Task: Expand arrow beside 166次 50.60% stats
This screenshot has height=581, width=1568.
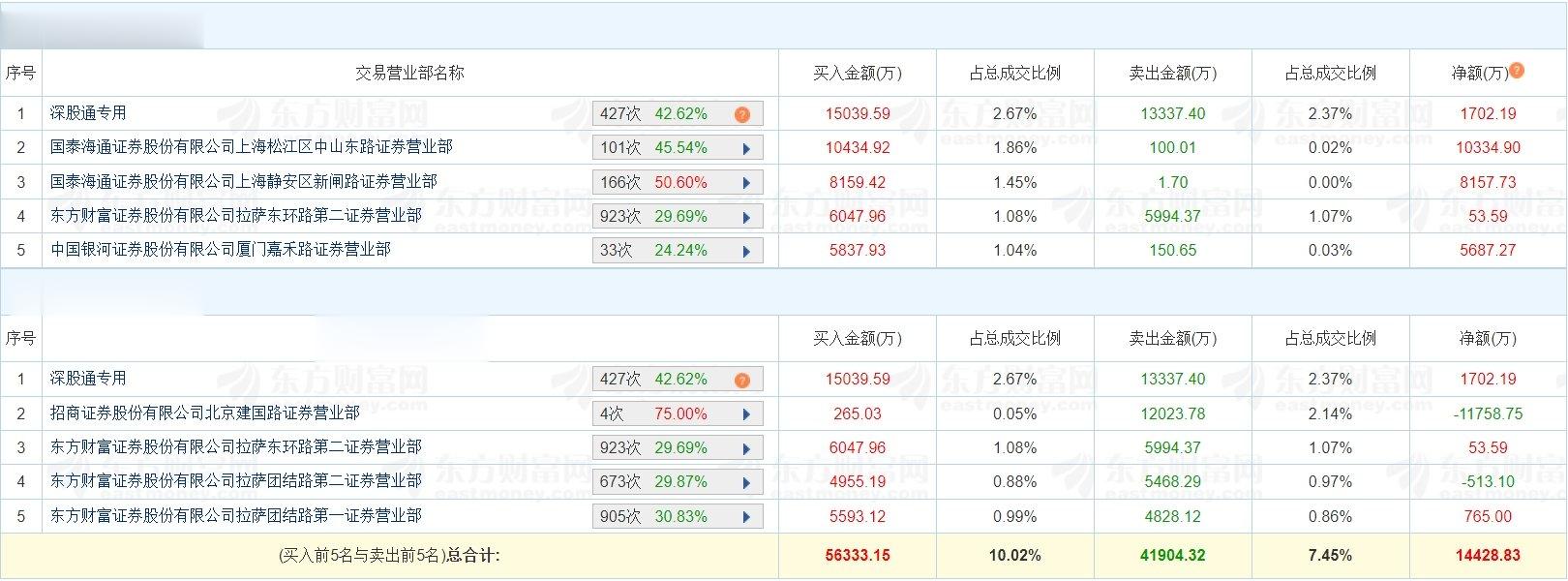Action: (x=746, y=183)
